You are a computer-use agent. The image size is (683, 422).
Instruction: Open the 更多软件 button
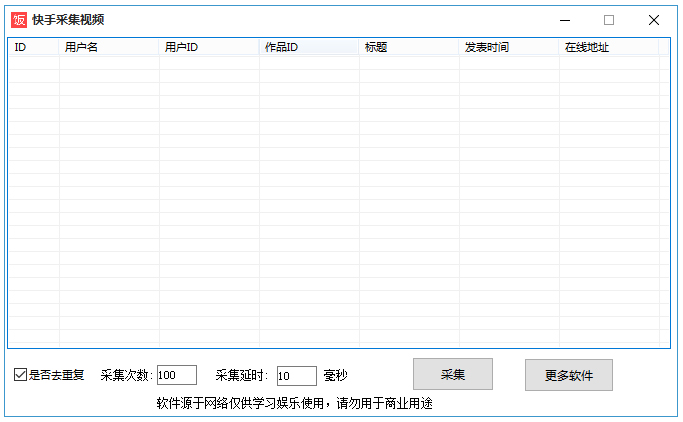tap(568, 375)
